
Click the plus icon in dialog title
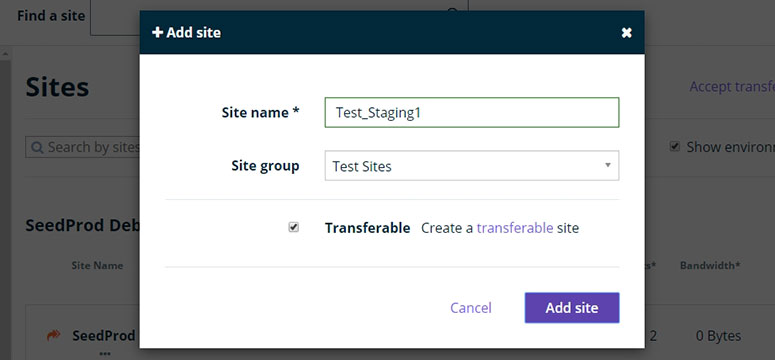pos(157,33)
